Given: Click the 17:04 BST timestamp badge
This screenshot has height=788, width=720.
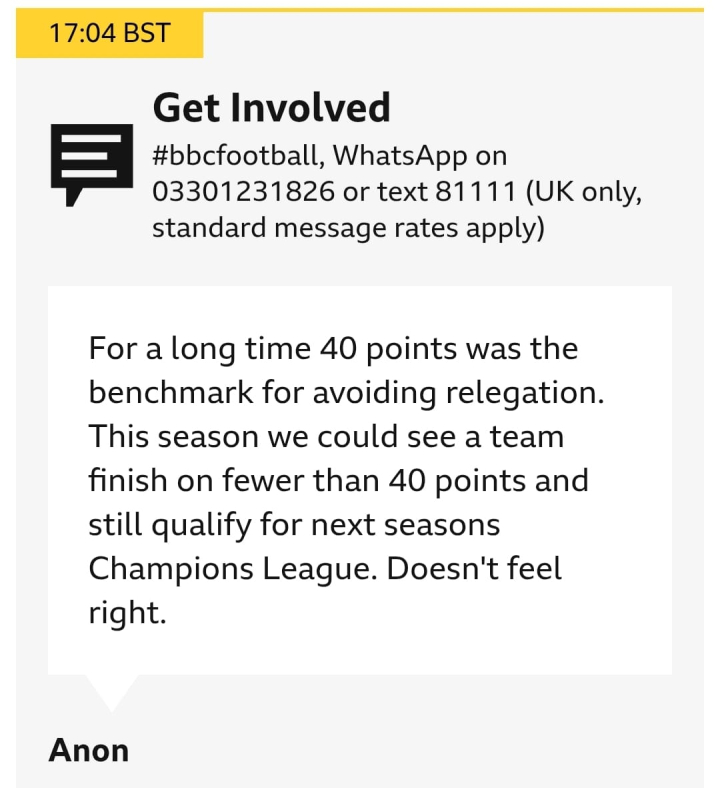Looking at the screenshot, I should 110,33.
